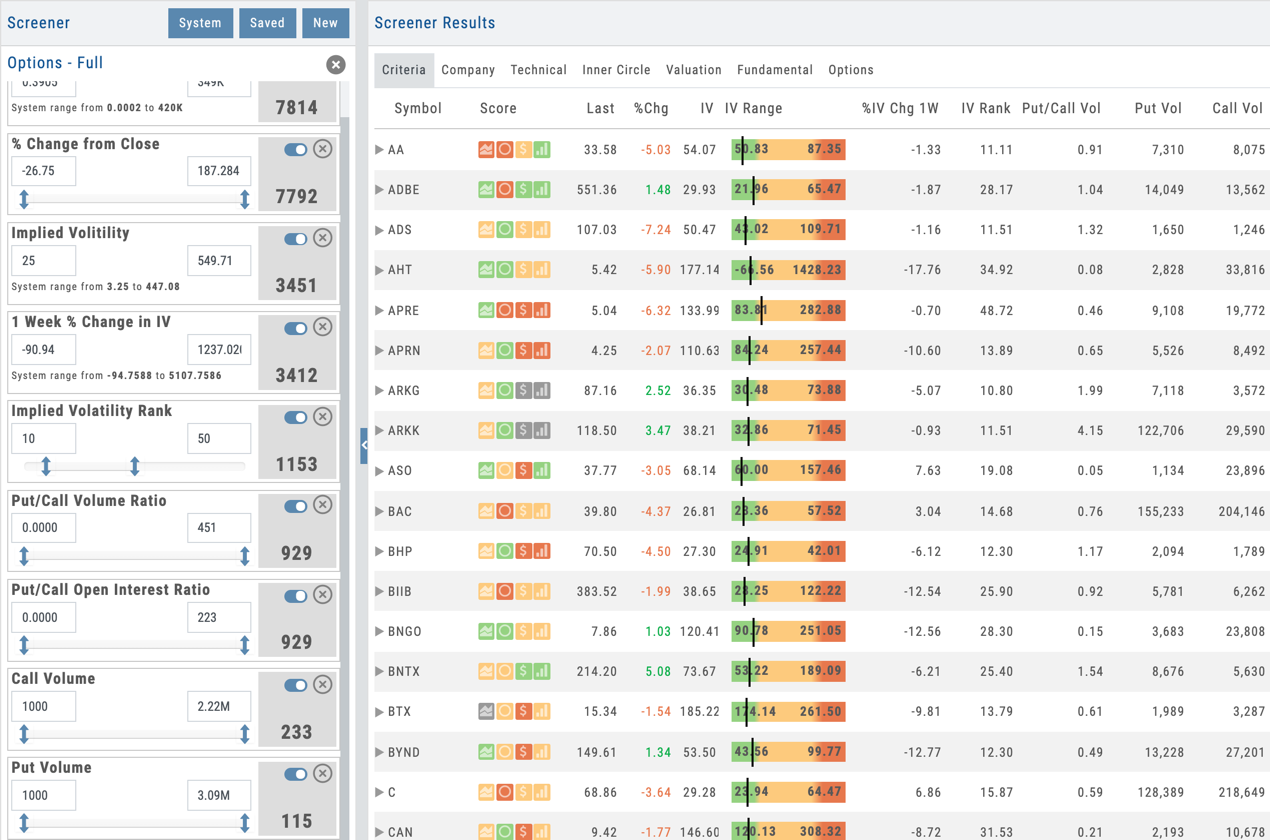Click the bar chart score icon for AHT
Image resolution: width=1270 pixels, height=840 pixels.
click(x=542, y=270)
